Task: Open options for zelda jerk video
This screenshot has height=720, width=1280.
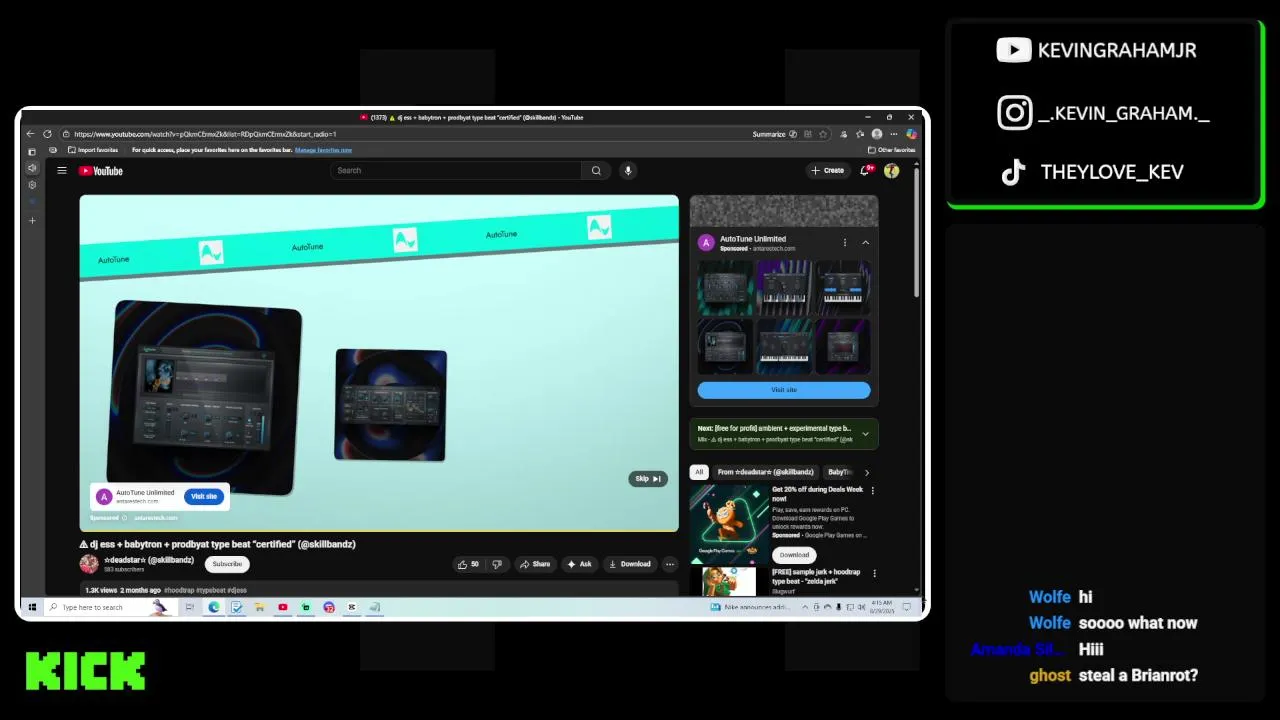Action: [873, 574]
